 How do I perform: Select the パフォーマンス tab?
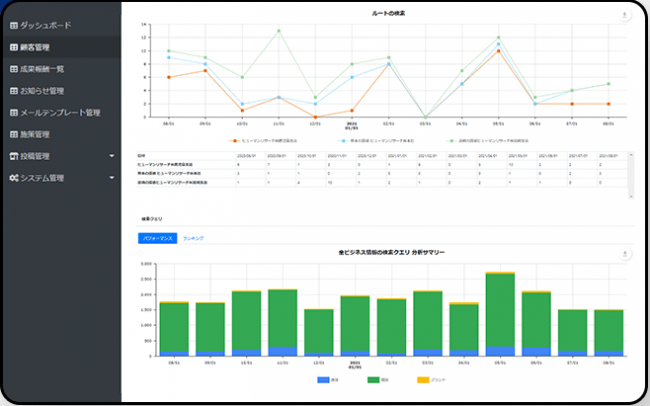coord(158,238)
